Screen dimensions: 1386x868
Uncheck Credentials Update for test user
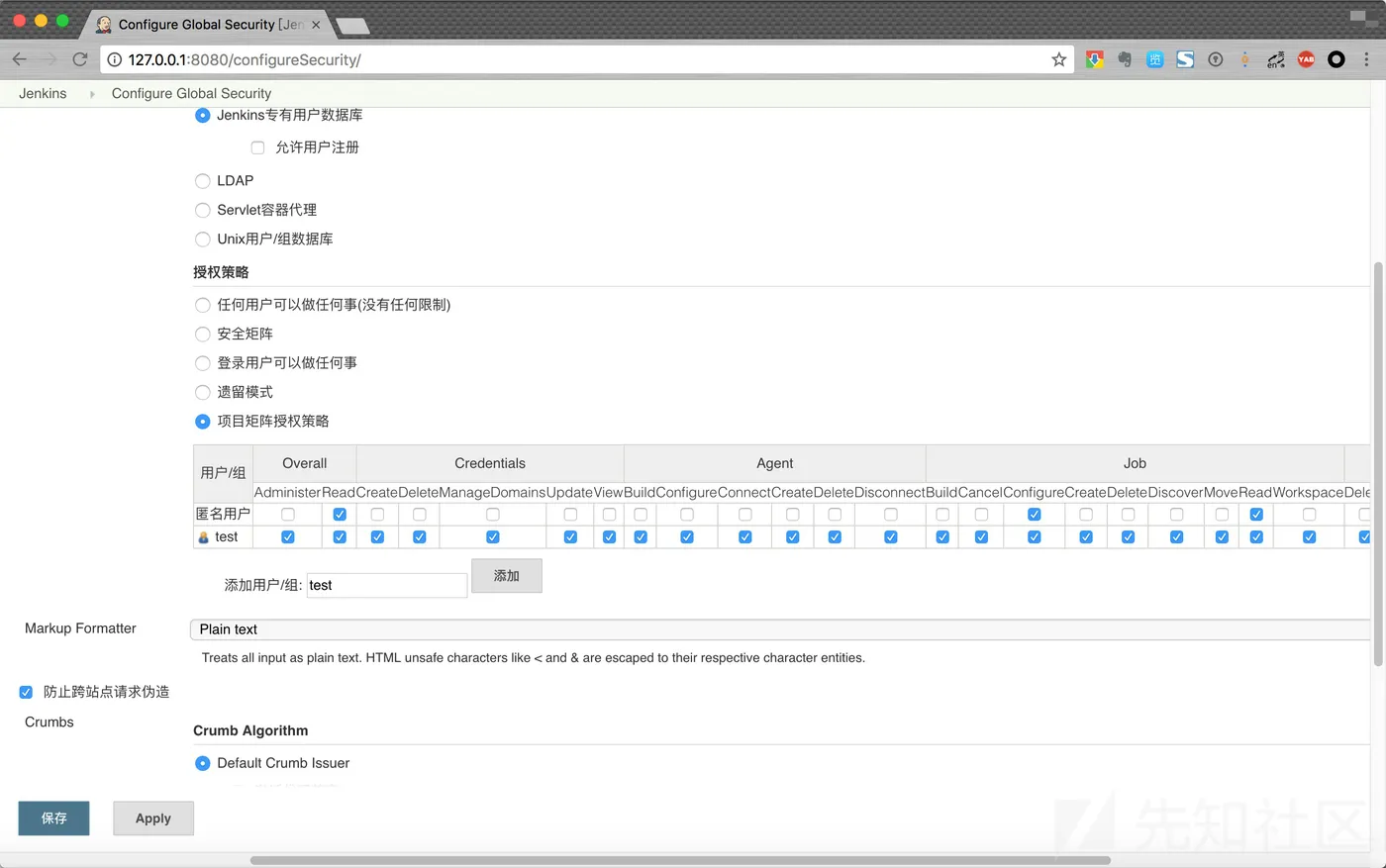coord(570,537)
